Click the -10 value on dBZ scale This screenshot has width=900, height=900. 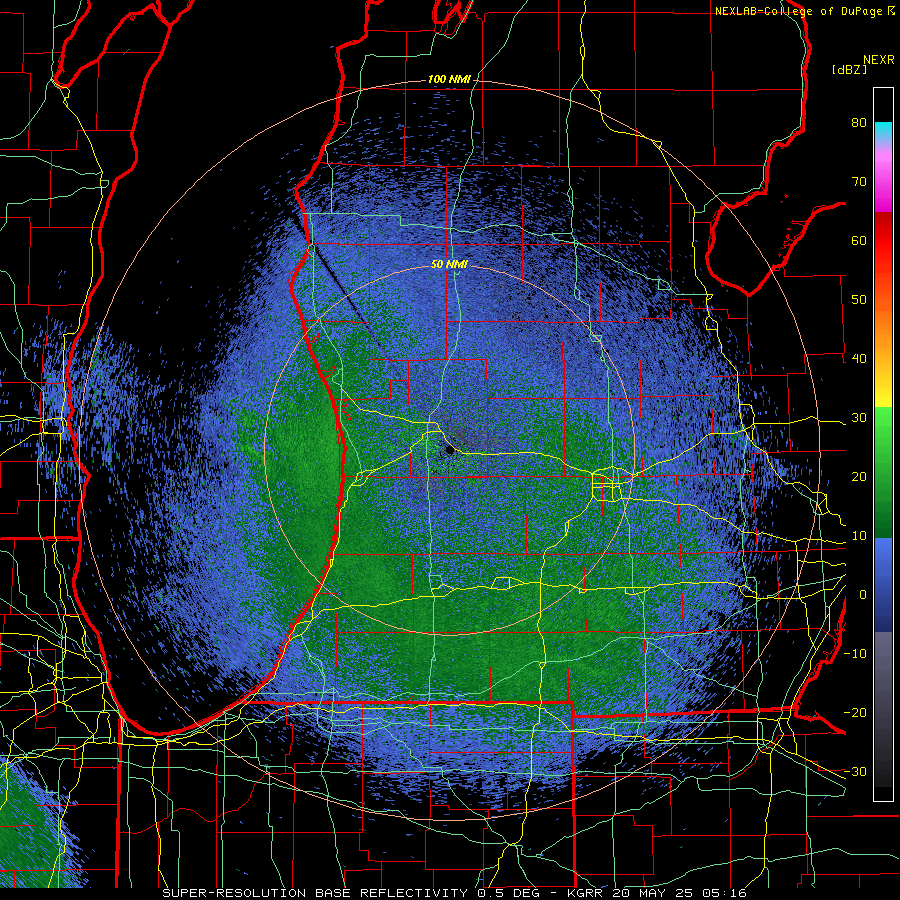point(855,654)
